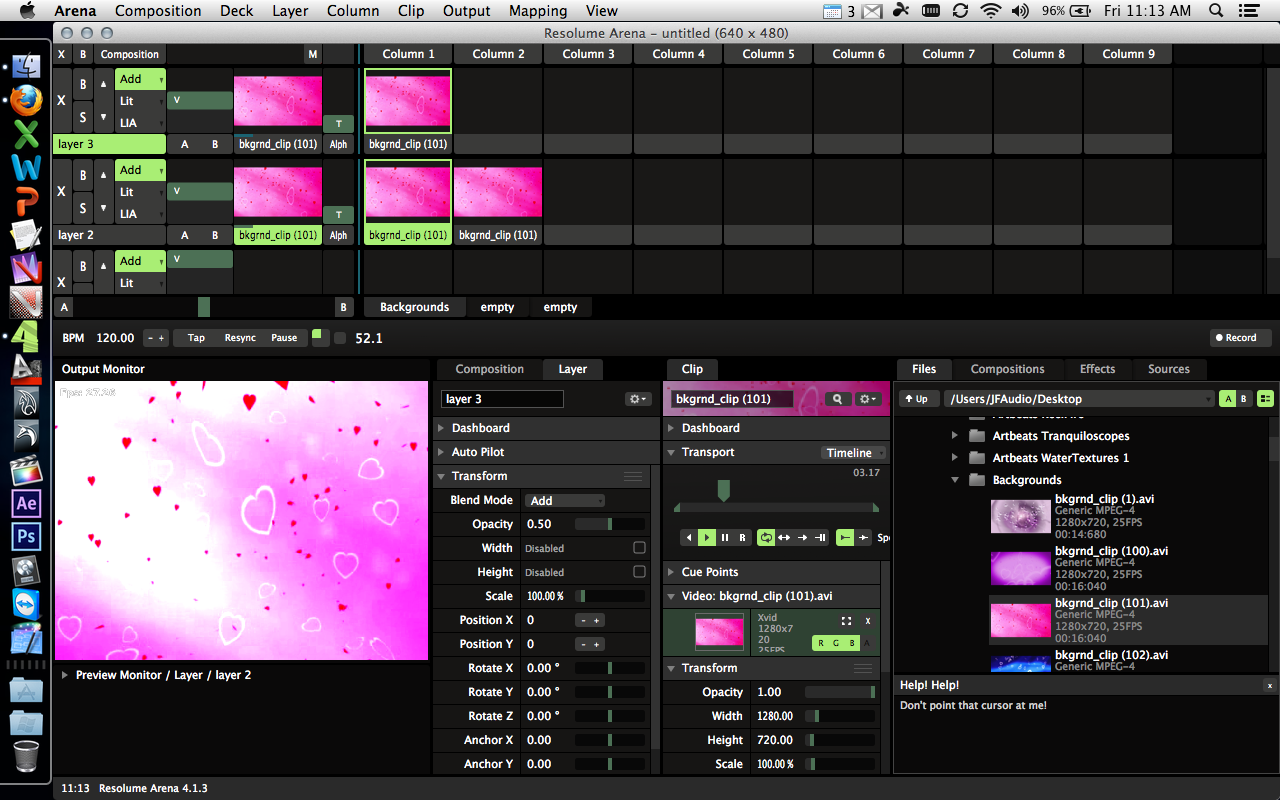This screenshot has height=800, width=1280.
Task: Open the Mapping menu in menu bar
Action: click(x=539, y=11)
